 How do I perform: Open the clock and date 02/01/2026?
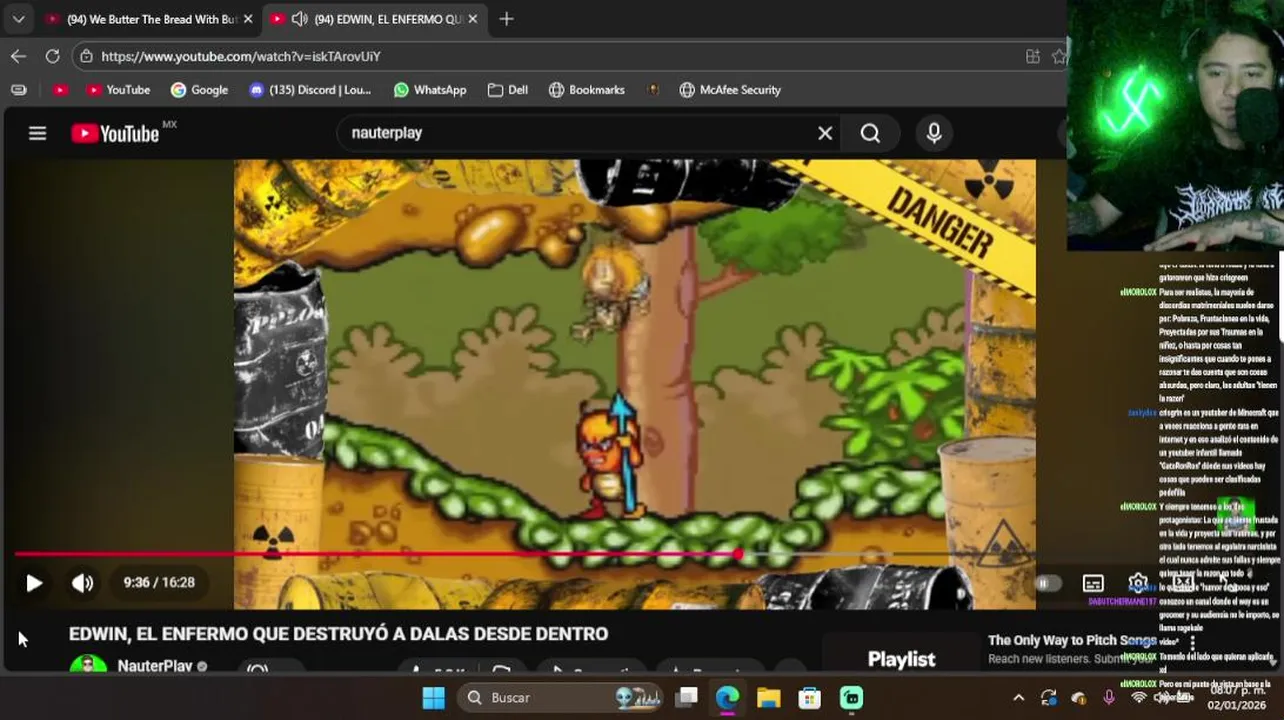click(x=1238, y=697)
